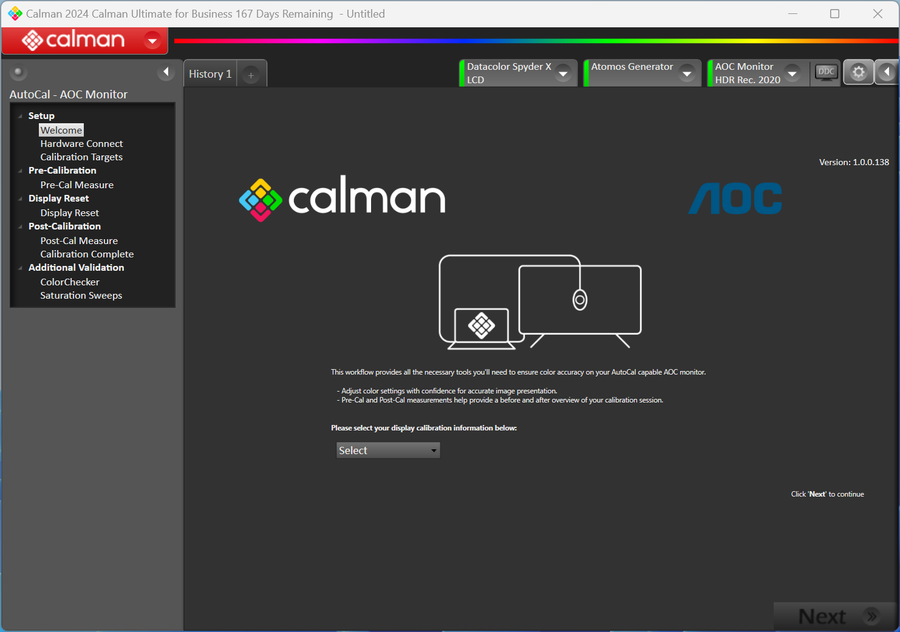Click the AOC brand logo
The height and width of the screenshot is (632, 900).
click(735, 199)
